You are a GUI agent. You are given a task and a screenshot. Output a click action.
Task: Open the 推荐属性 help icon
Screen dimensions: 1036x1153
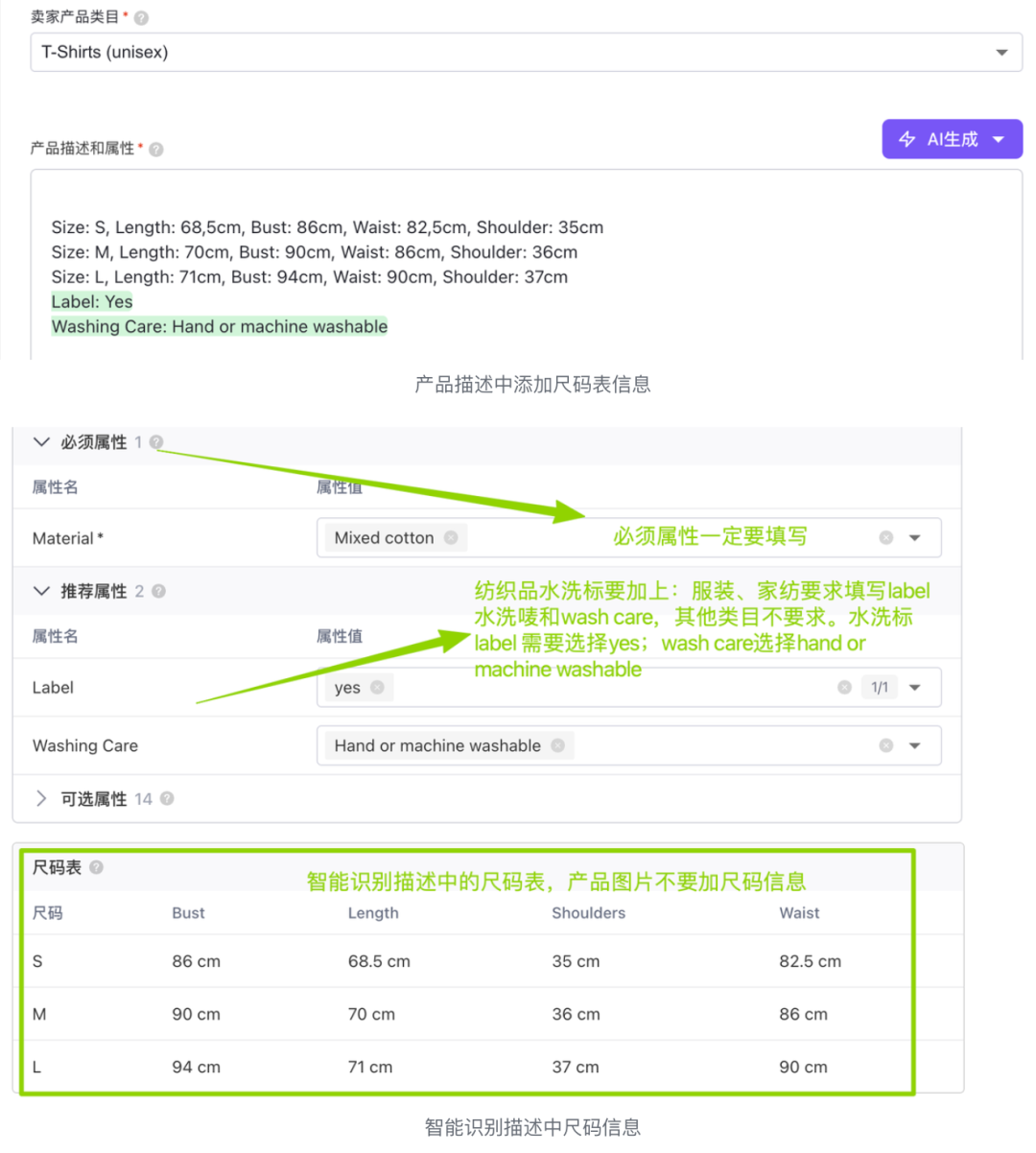click(159, 591)
